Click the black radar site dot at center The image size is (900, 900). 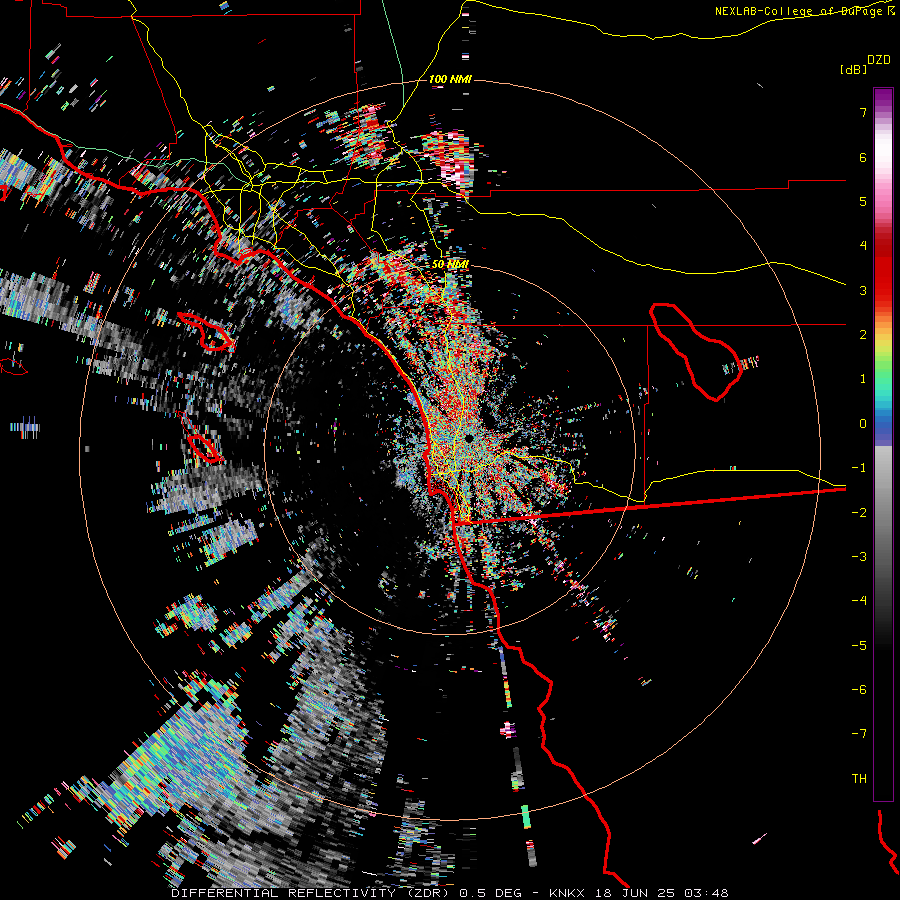coord(469,438)
